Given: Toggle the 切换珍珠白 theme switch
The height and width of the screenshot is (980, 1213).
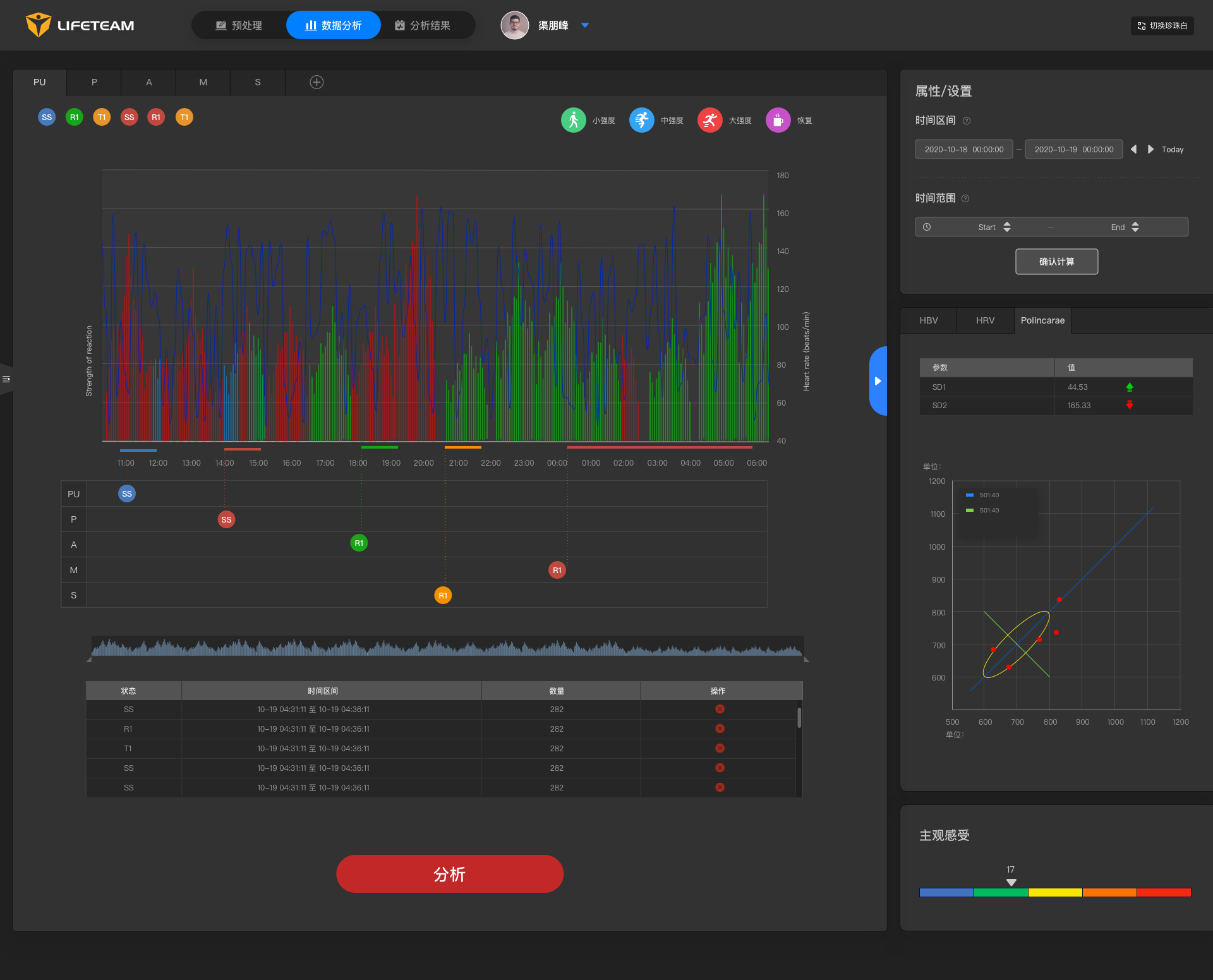Looking at the screenshot, I should click(x=1162, y=26).
